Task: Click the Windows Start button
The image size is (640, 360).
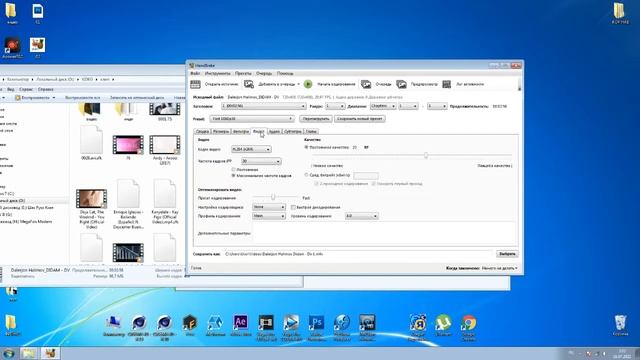Action: coord(9,353)
